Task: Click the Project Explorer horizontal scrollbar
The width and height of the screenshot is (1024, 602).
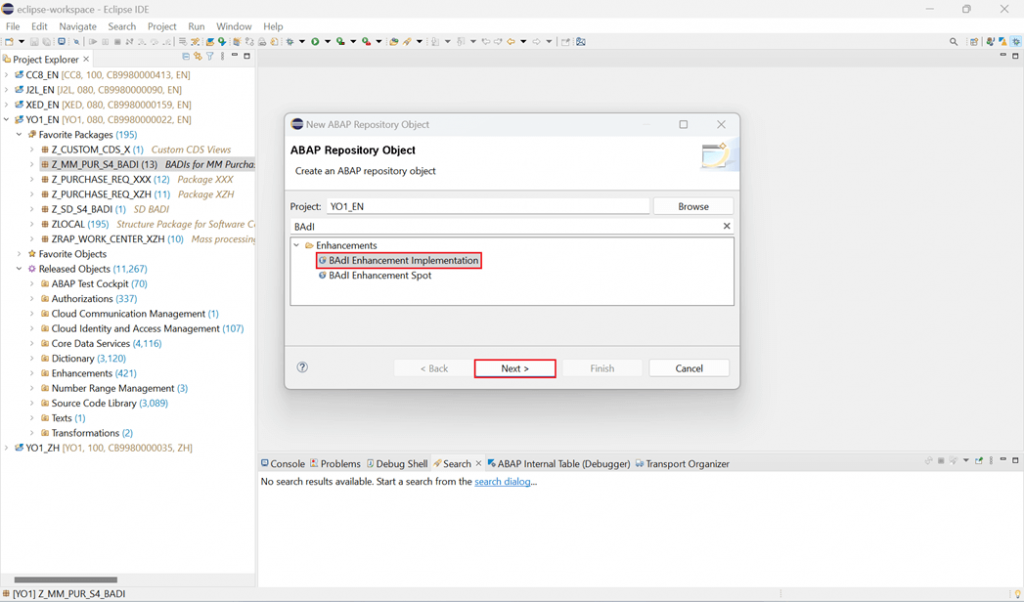Action: 65,580
